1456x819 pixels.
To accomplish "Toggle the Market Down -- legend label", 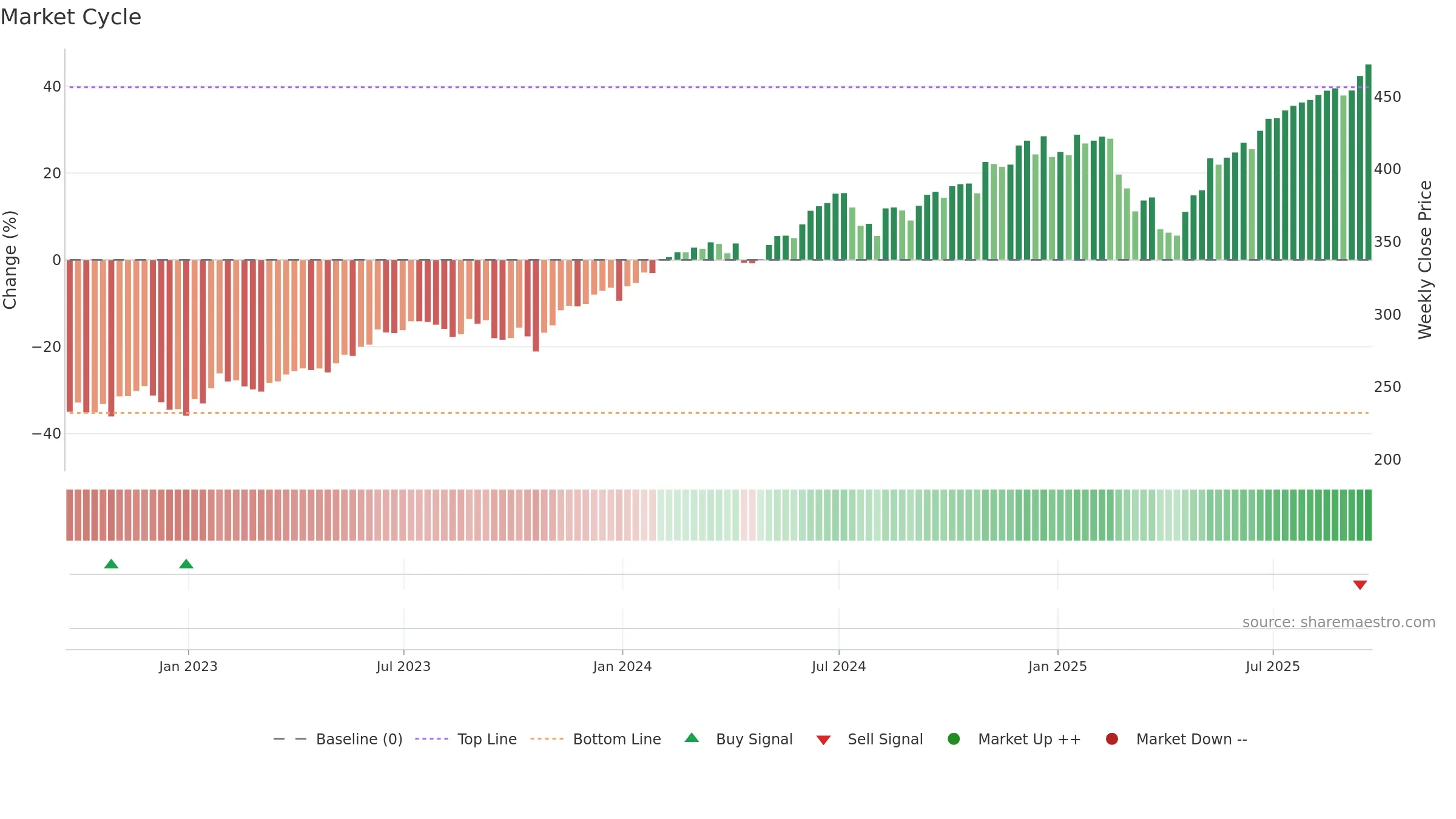I will pyautogui.click(x=1191, y=739).
